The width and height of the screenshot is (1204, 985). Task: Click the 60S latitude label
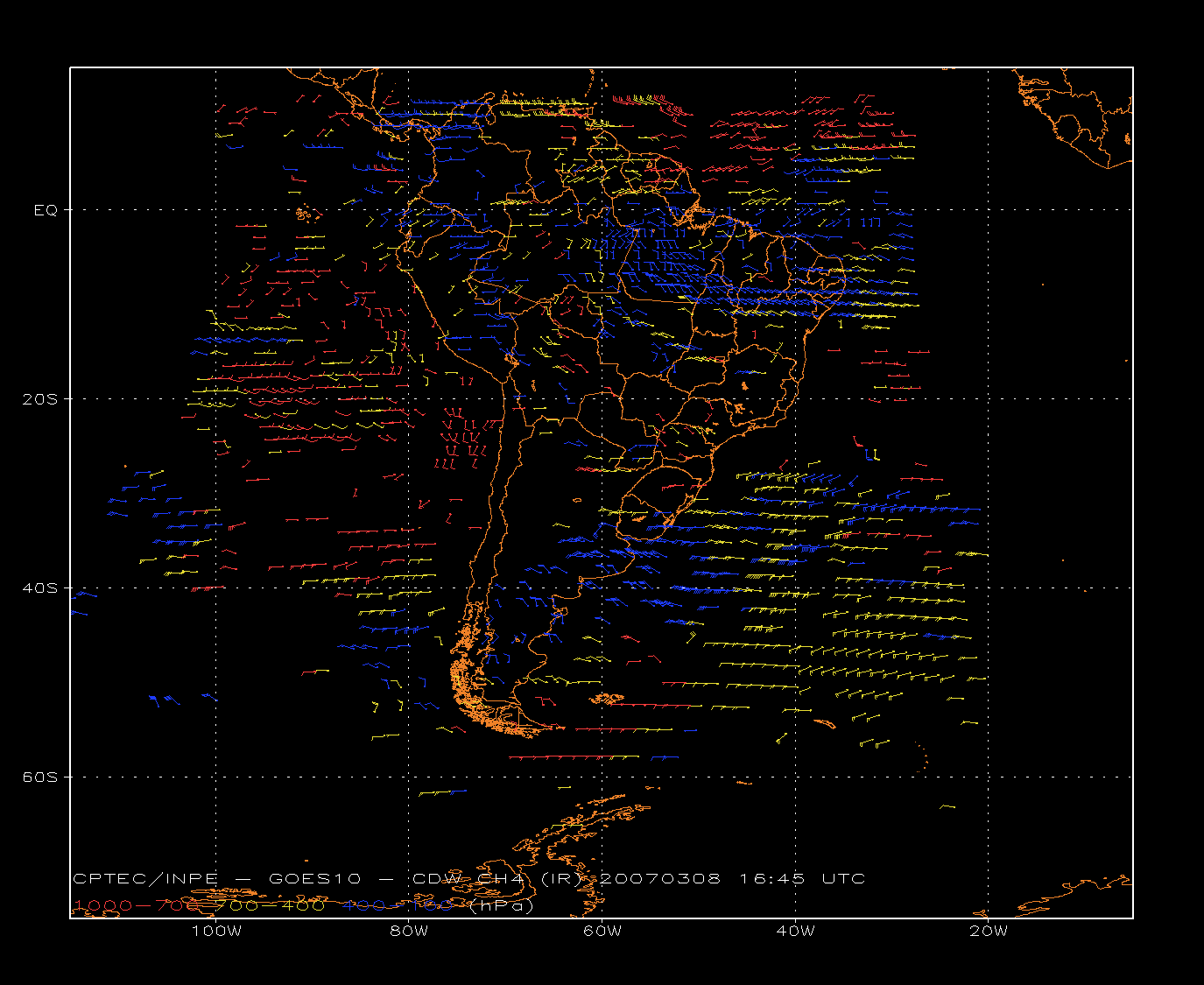pos(39,777)
